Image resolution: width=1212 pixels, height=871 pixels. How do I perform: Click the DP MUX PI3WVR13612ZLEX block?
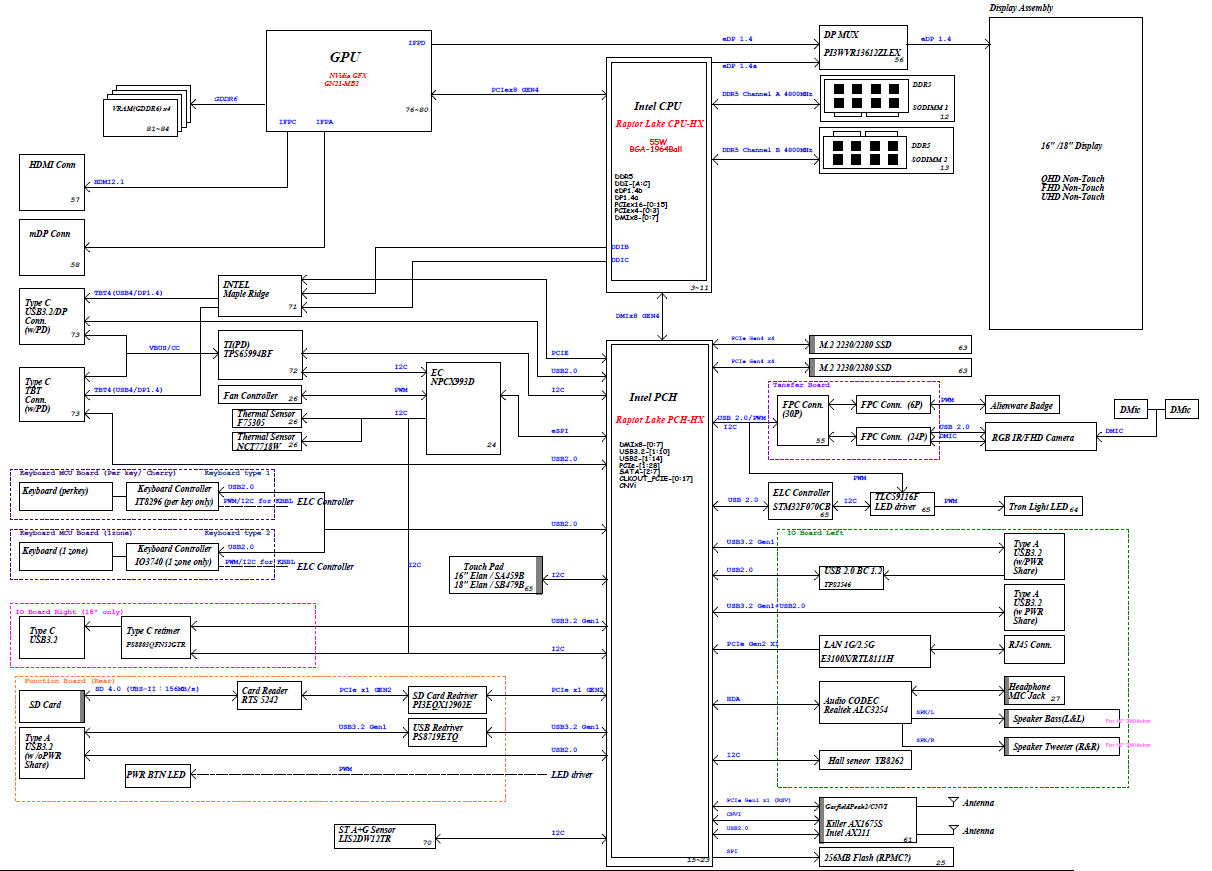pyautogui.click(x=862, y=46)
